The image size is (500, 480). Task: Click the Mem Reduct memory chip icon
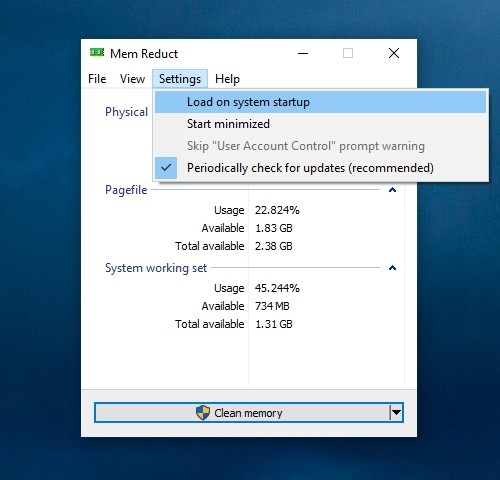pyautogui.click(x=97, y=53)
